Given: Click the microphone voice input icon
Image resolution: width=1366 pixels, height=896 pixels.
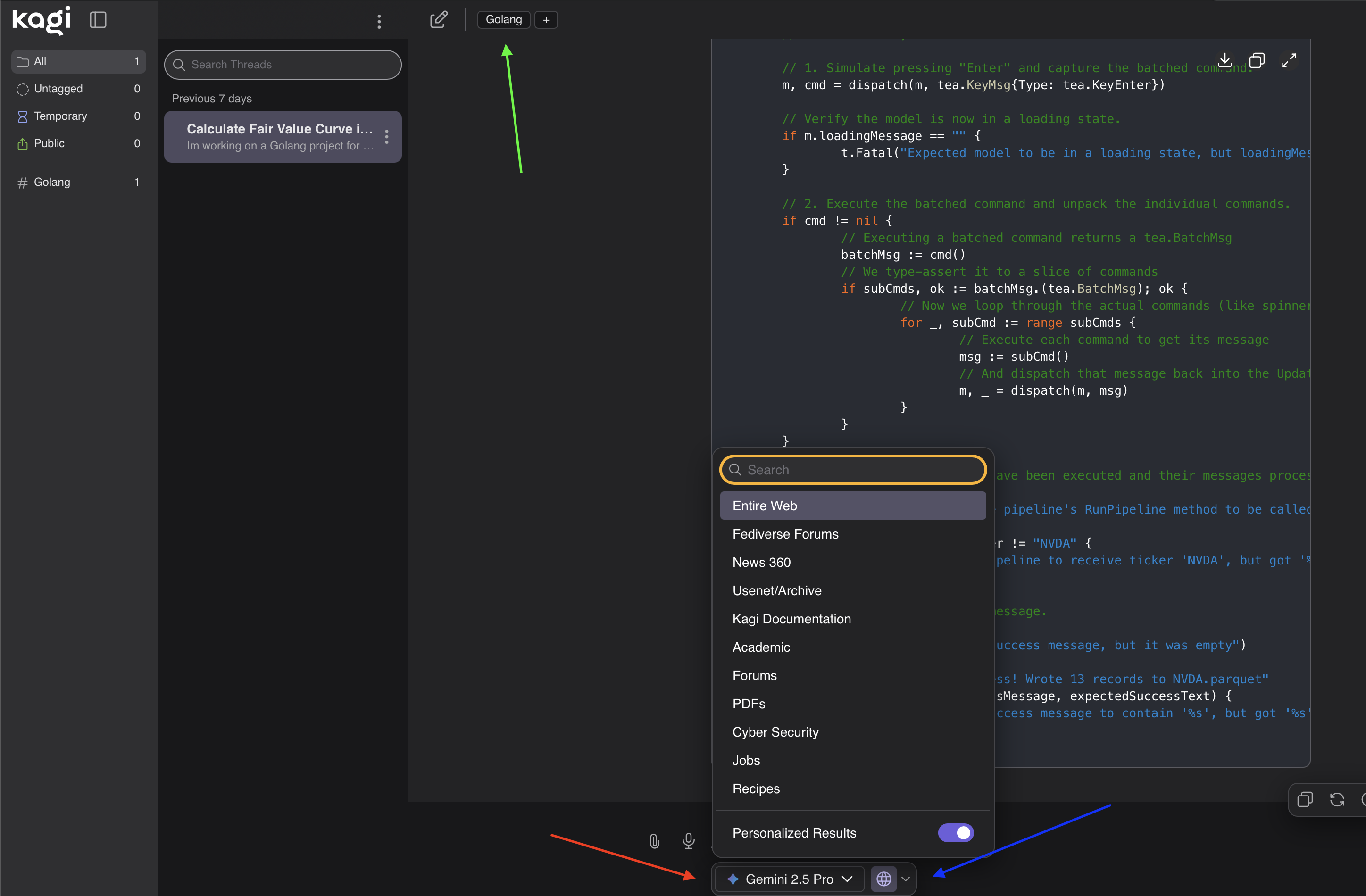Looking at the screenshot, I should 688,841.
